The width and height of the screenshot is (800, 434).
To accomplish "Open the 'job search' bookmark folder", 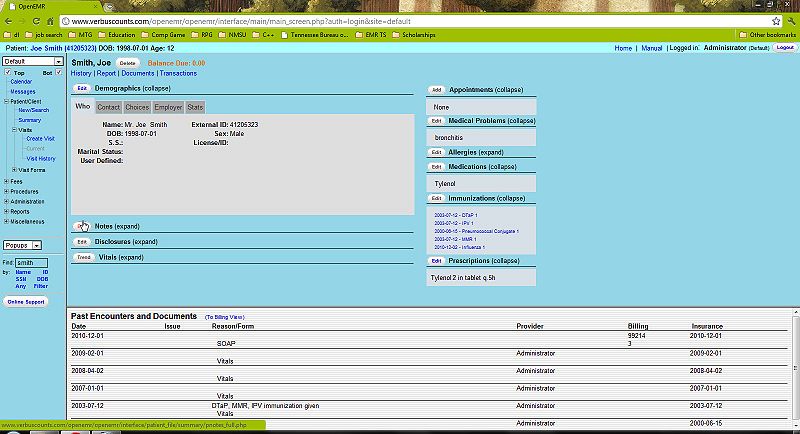I will coord(44,35).
